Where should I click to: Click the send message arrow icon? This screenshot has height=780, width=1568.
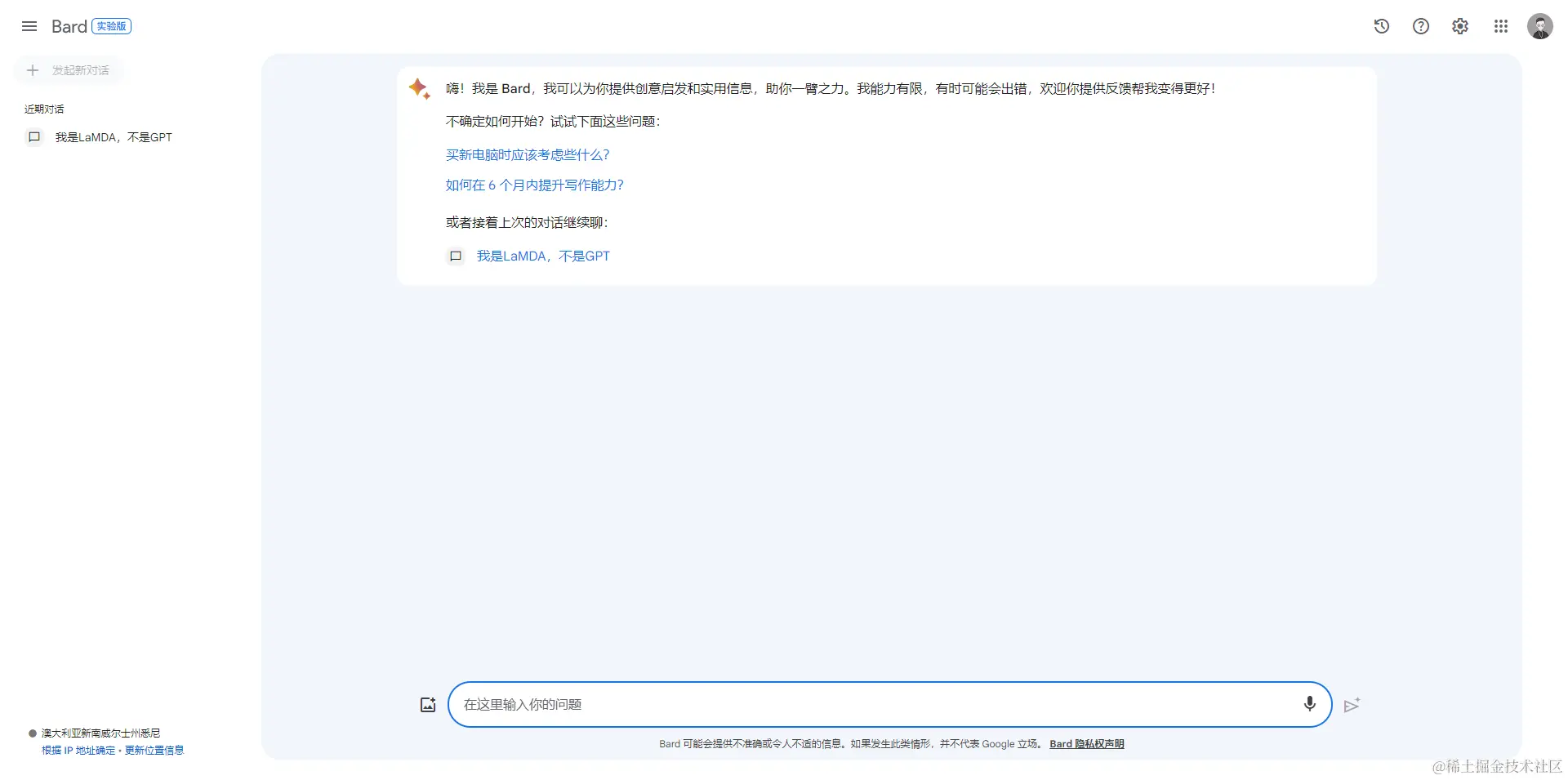coord(1352,705)
